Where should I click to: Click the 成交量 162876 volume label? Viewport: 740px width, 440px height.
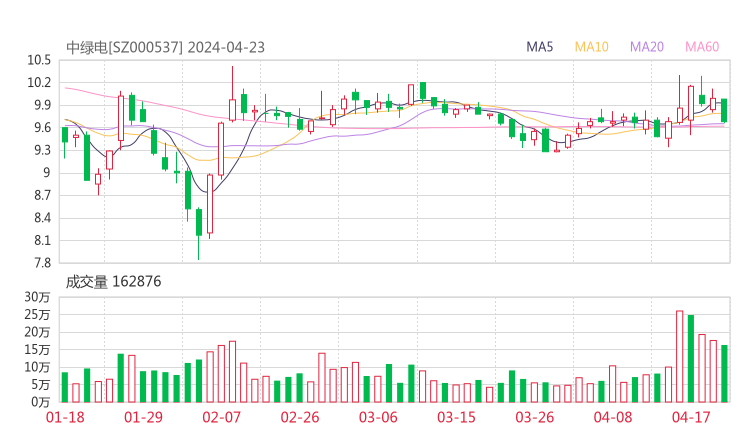coord(113,282)
